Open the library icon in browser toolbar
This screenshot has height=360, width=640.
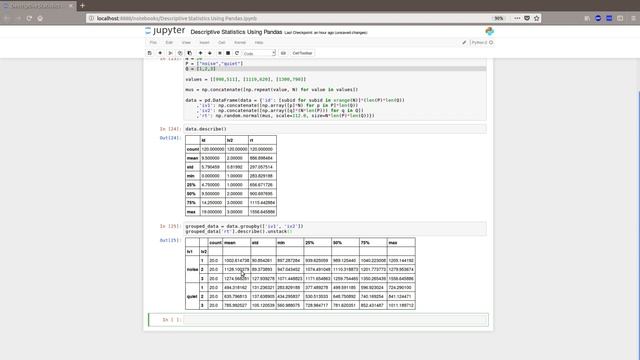pos(587,18)
